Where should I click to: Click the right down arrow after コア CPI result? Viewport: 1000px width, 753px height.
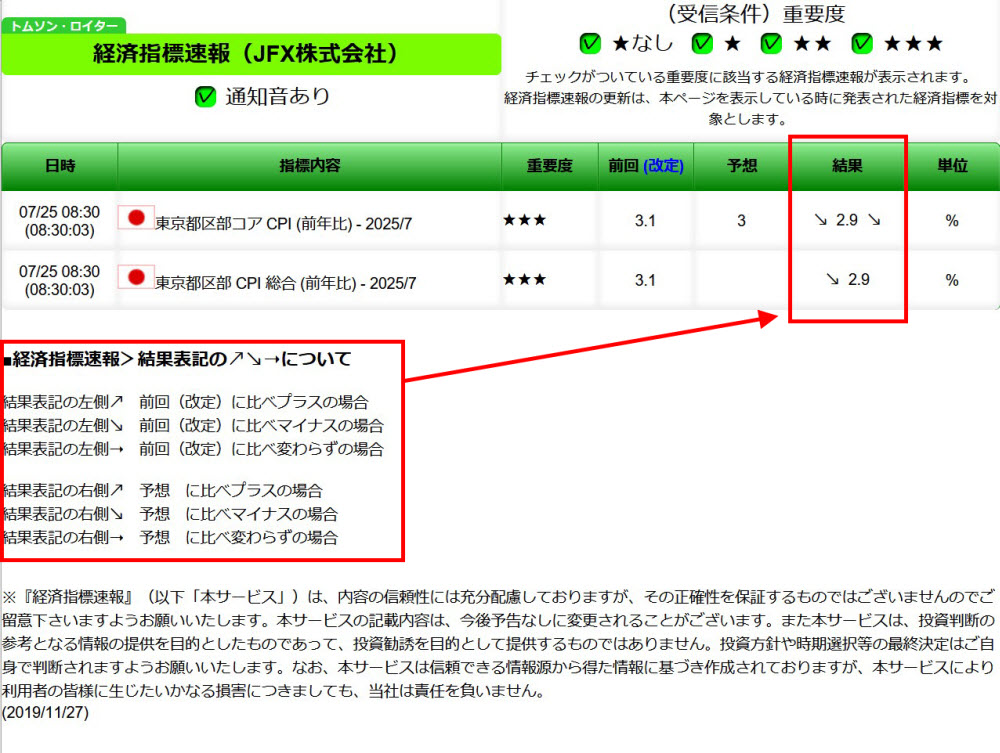tap(874, 220)
